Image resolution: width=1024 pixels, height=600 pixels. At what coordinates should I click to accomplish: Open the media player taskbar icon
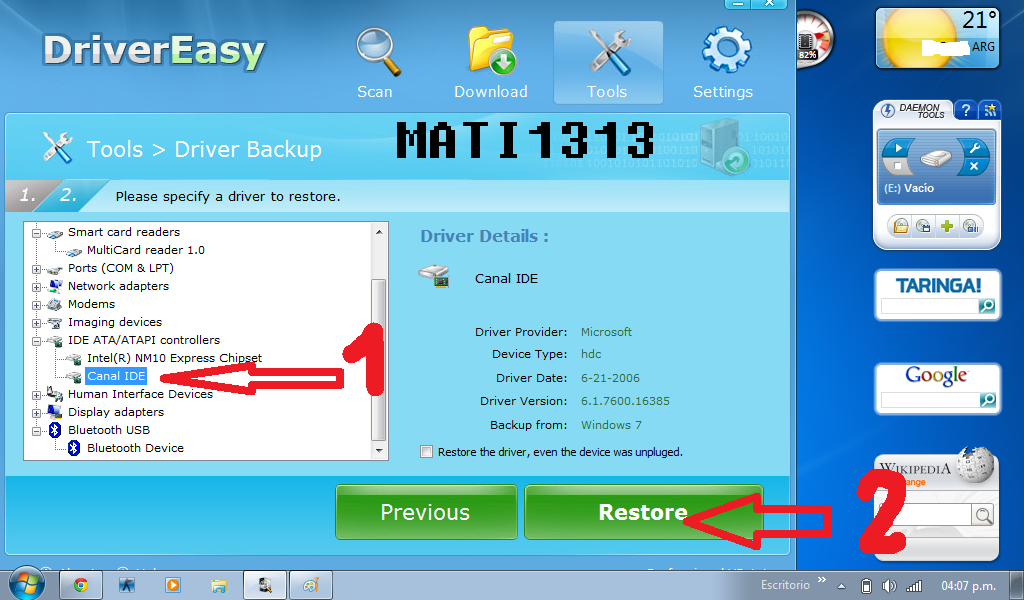coord(172,585)
